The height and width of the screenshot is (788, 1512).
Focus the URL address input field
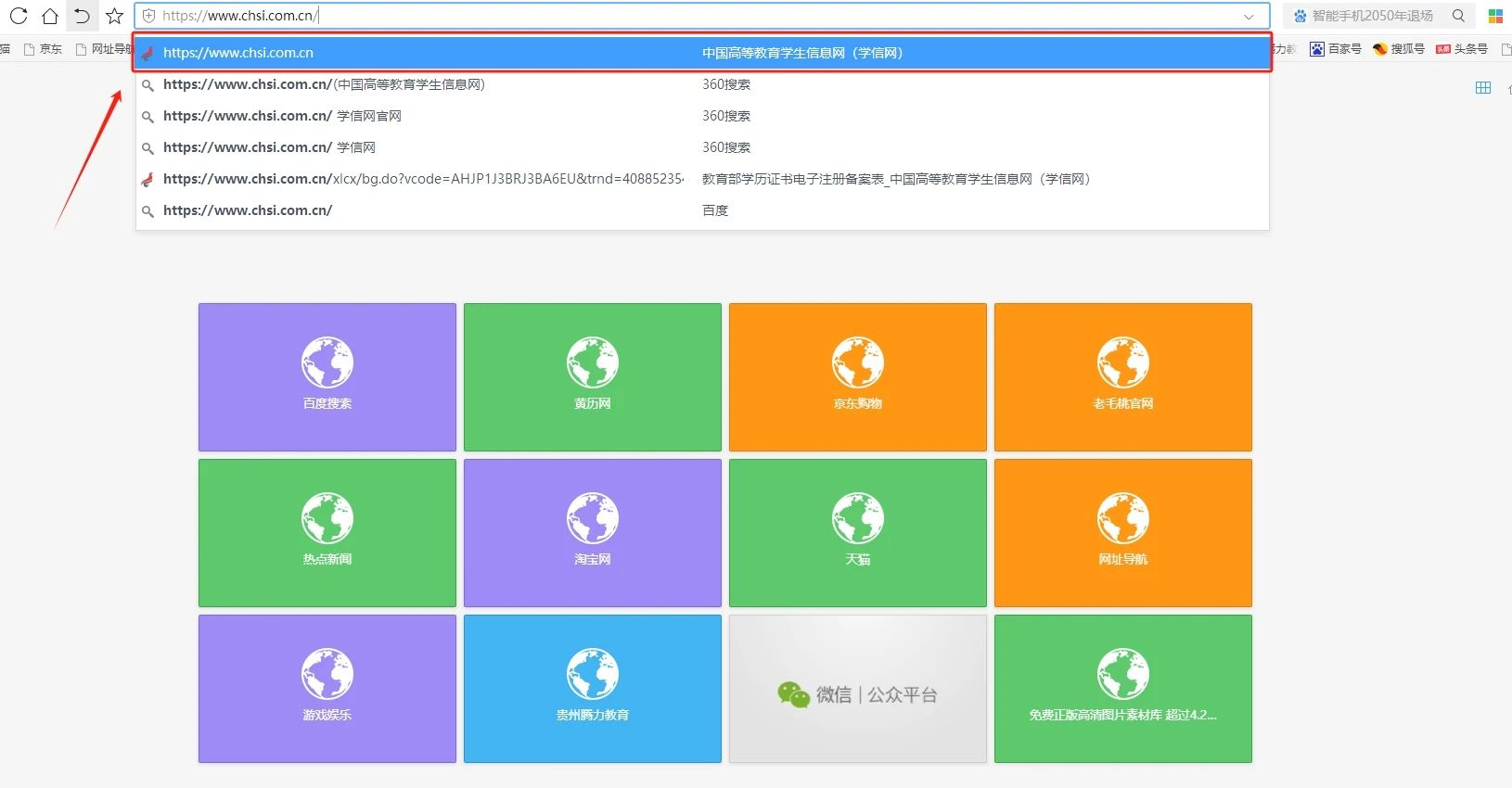[x=700, y=16]
